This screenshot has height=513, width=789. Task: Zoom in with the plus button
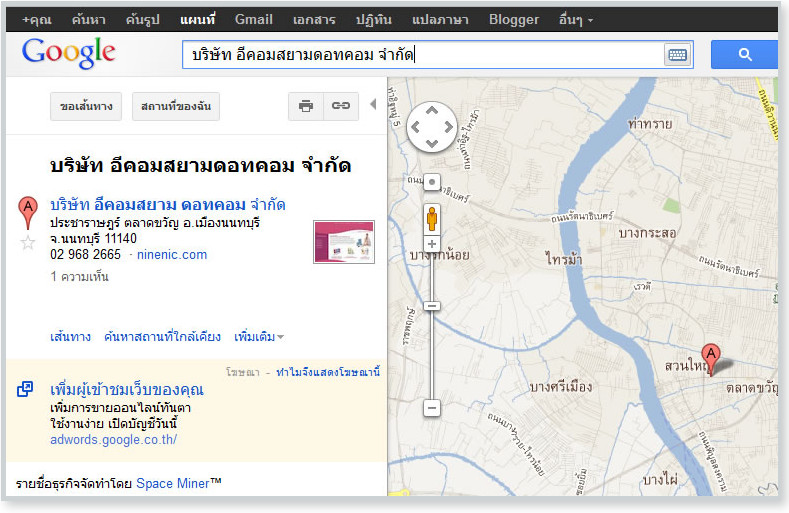pyautogui.click(x=432, y=244)
